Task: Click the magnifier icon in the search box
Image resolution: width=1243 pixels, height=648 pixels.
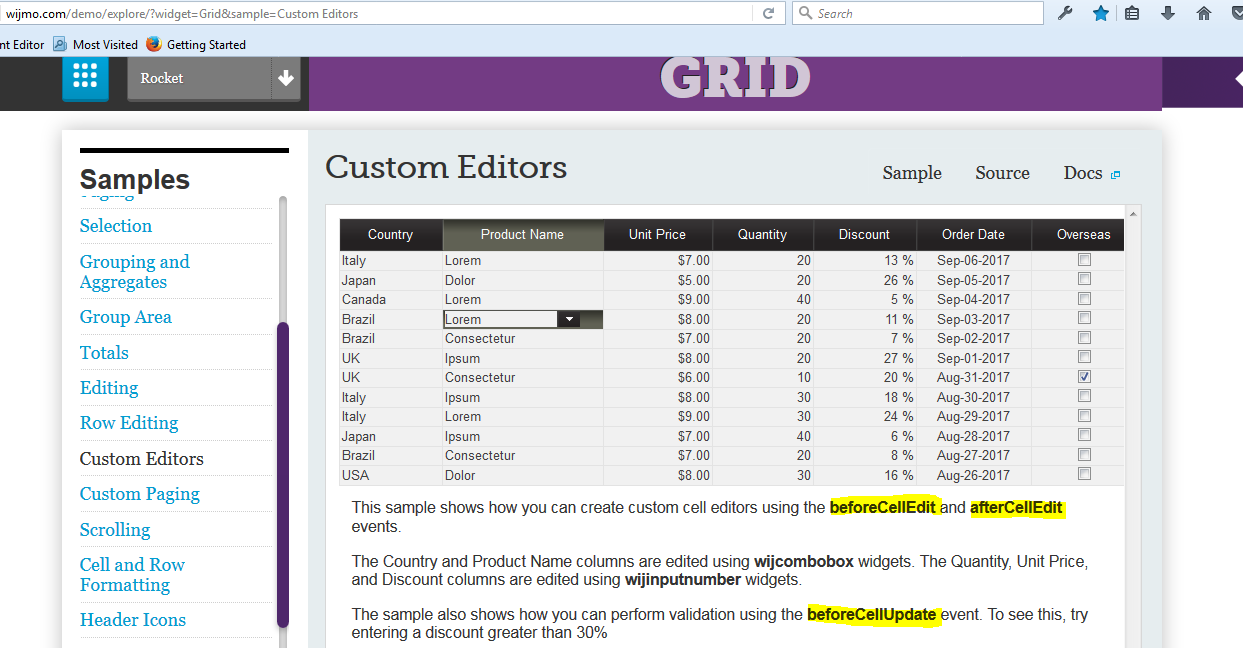Action: [805, 14]
